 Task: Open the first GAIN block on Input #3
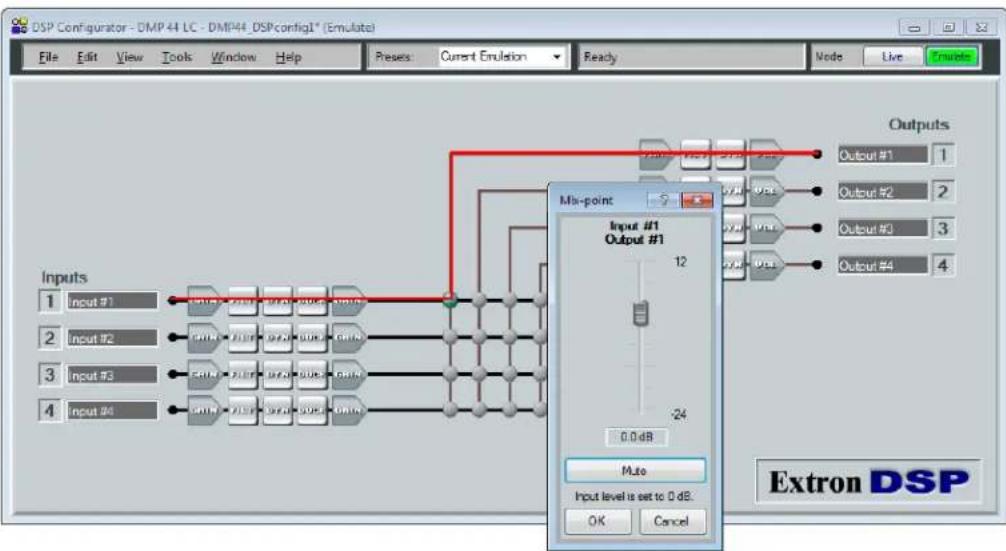[203, 374]
